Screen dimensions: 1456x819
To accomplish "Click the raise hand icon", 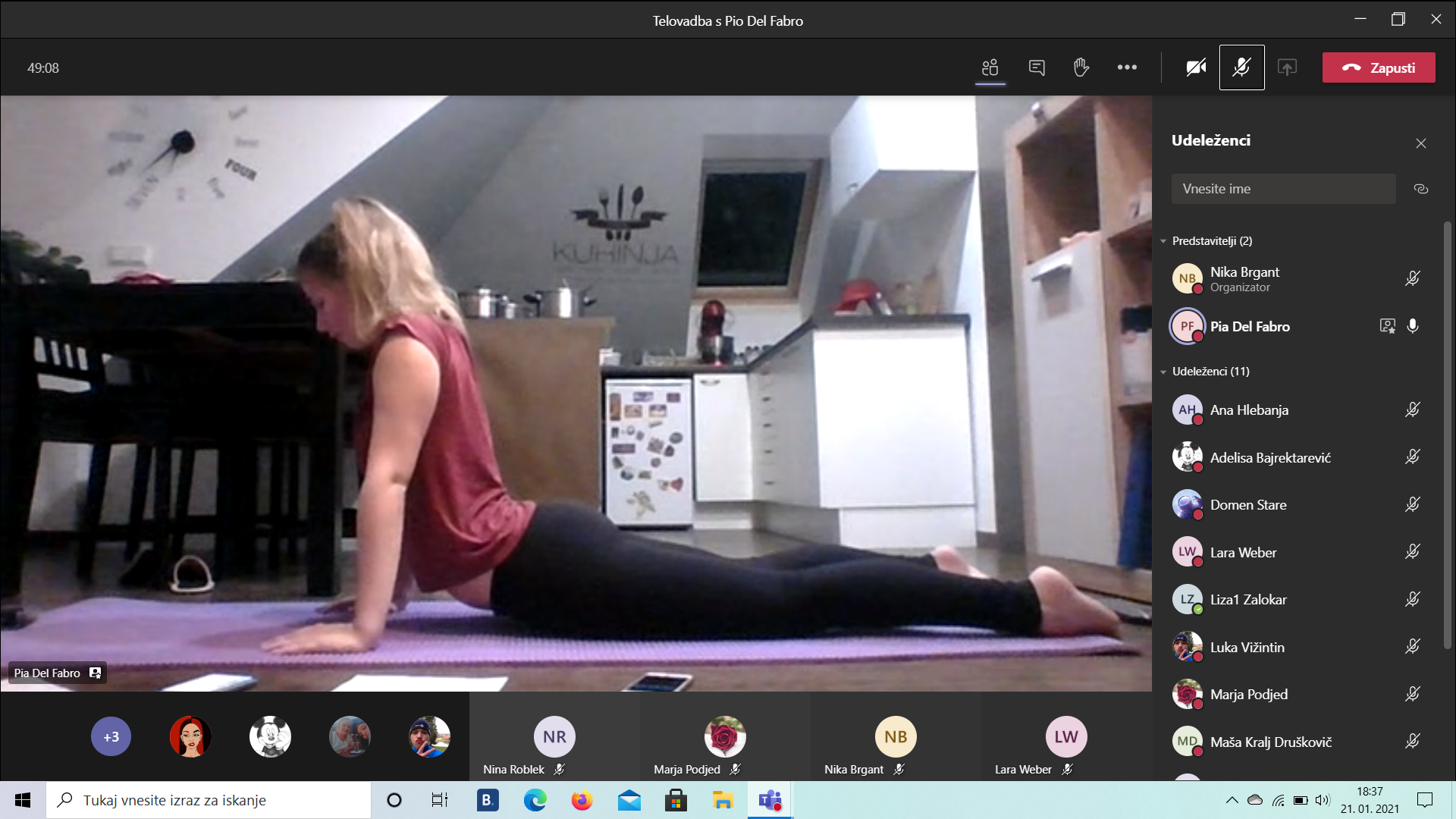I will (x=1081, y=67).
